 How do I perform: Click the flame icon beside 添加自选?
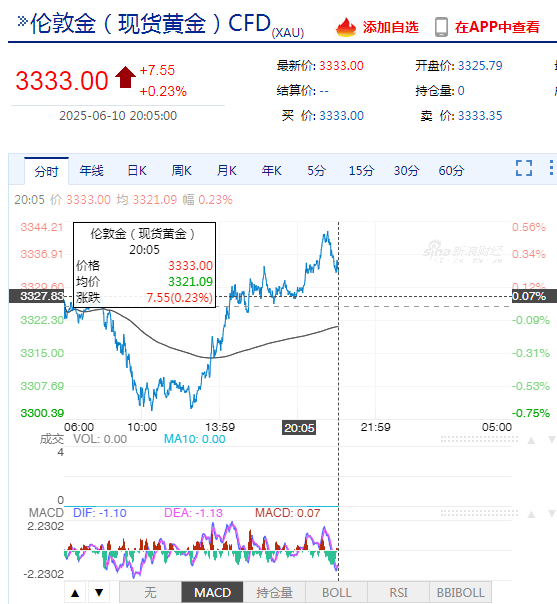tap(346, 27)
